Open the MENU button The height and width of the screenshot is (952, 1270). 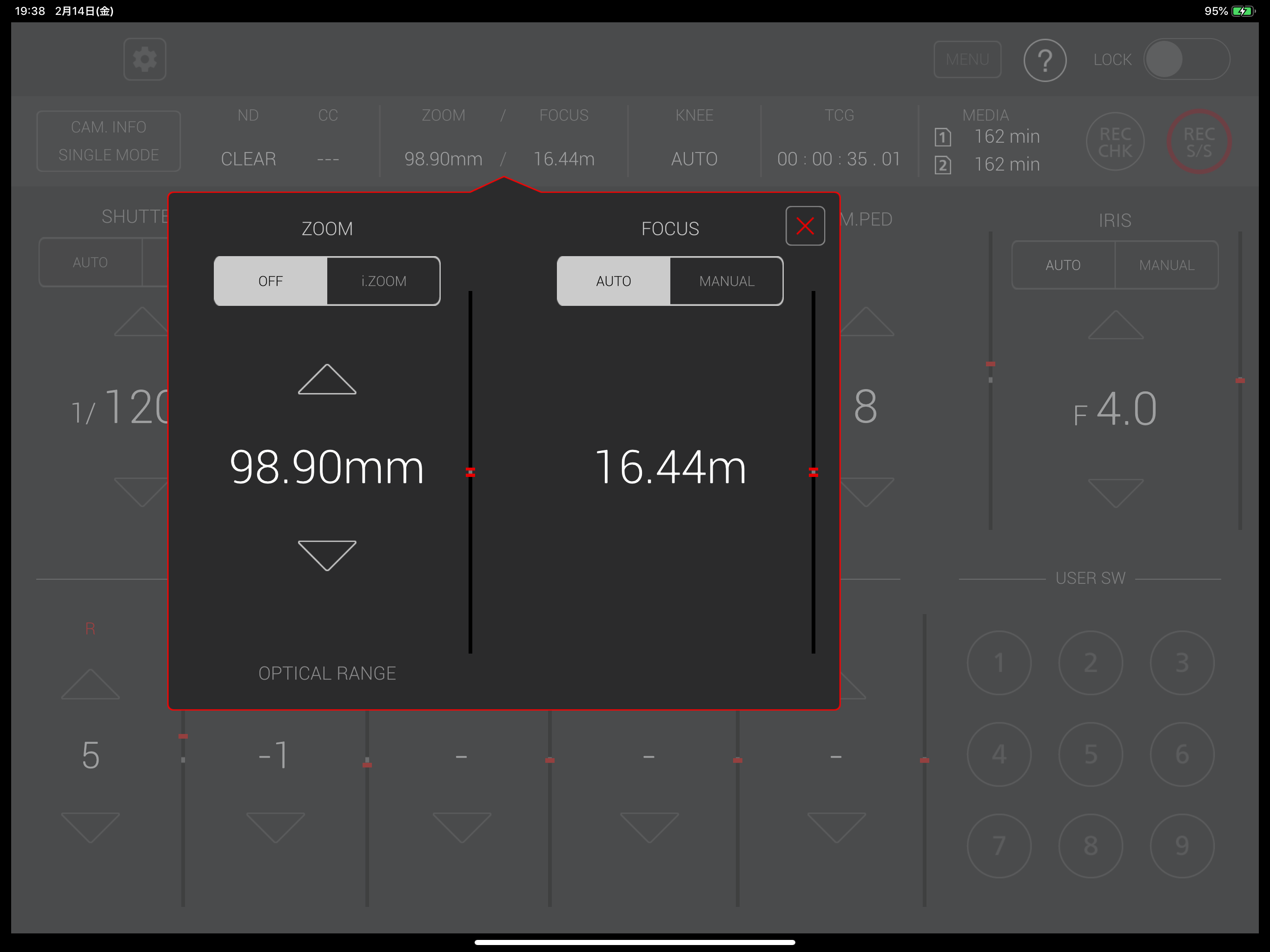[x=967, y=59]
